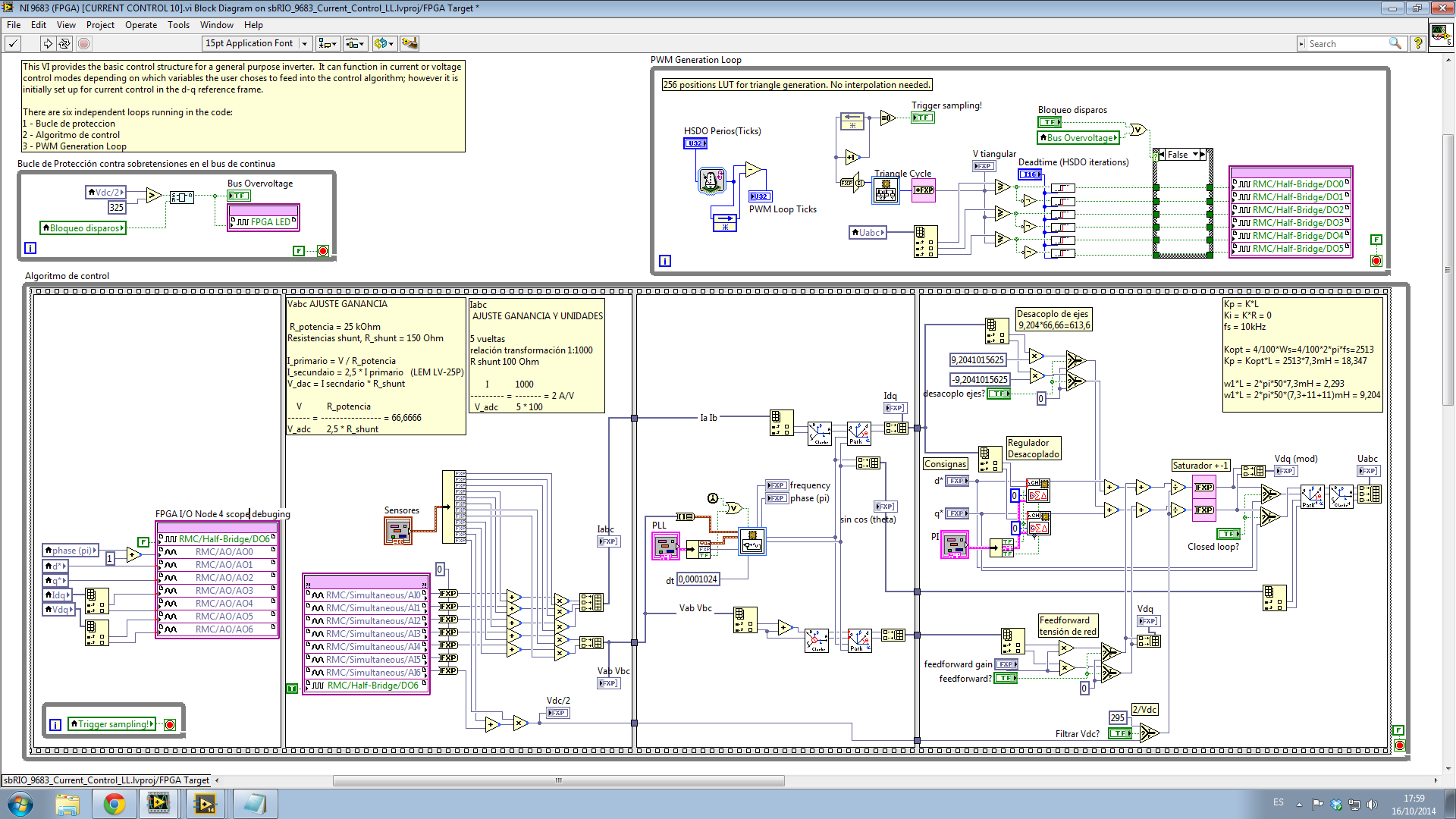Open the context help question mark
This screenshot has height=819, width=1456.
[1417, 44]
